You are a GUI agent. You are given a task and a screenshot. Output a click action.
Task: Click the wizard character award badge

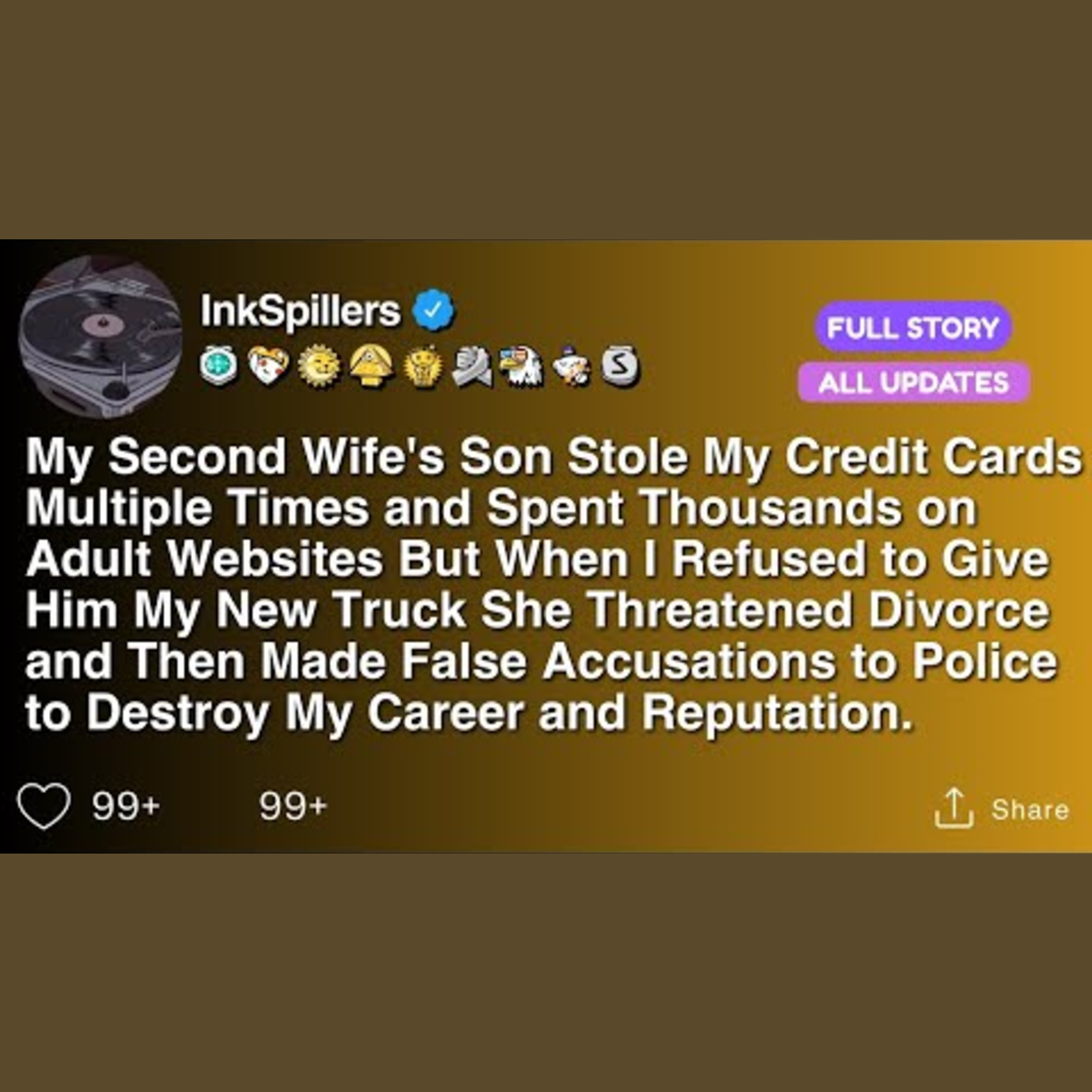pos(571,366)
